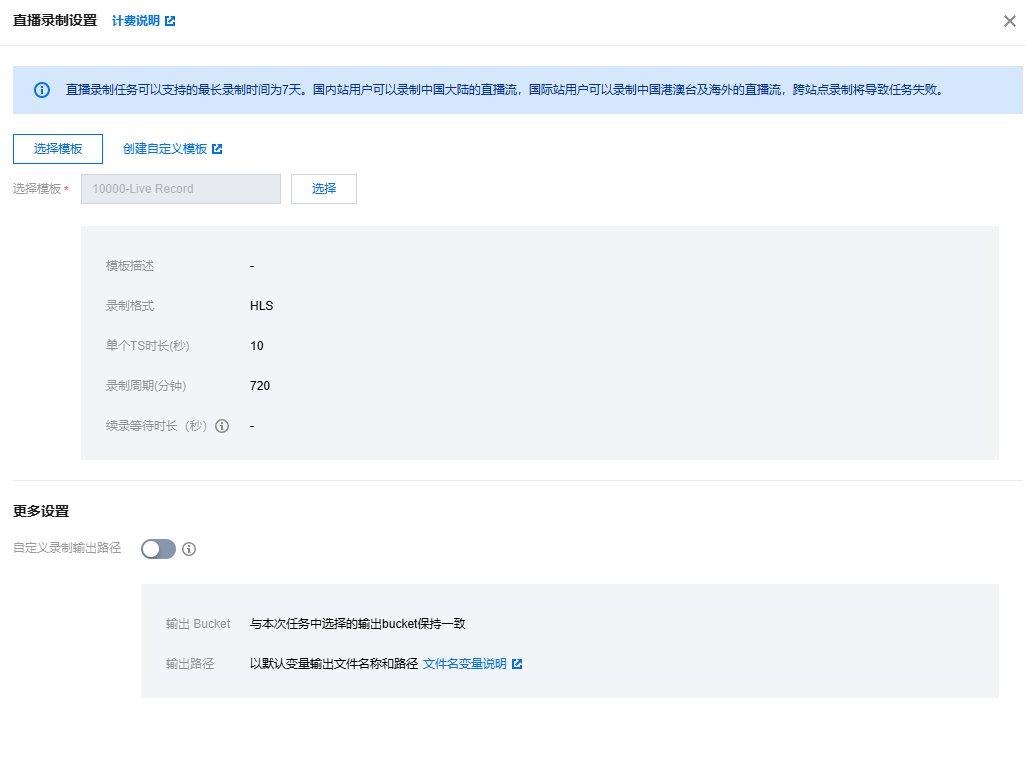Screen dimensions: 1026x775
Task: Click the 直播录制设置 dialog title
Action: 55,21
